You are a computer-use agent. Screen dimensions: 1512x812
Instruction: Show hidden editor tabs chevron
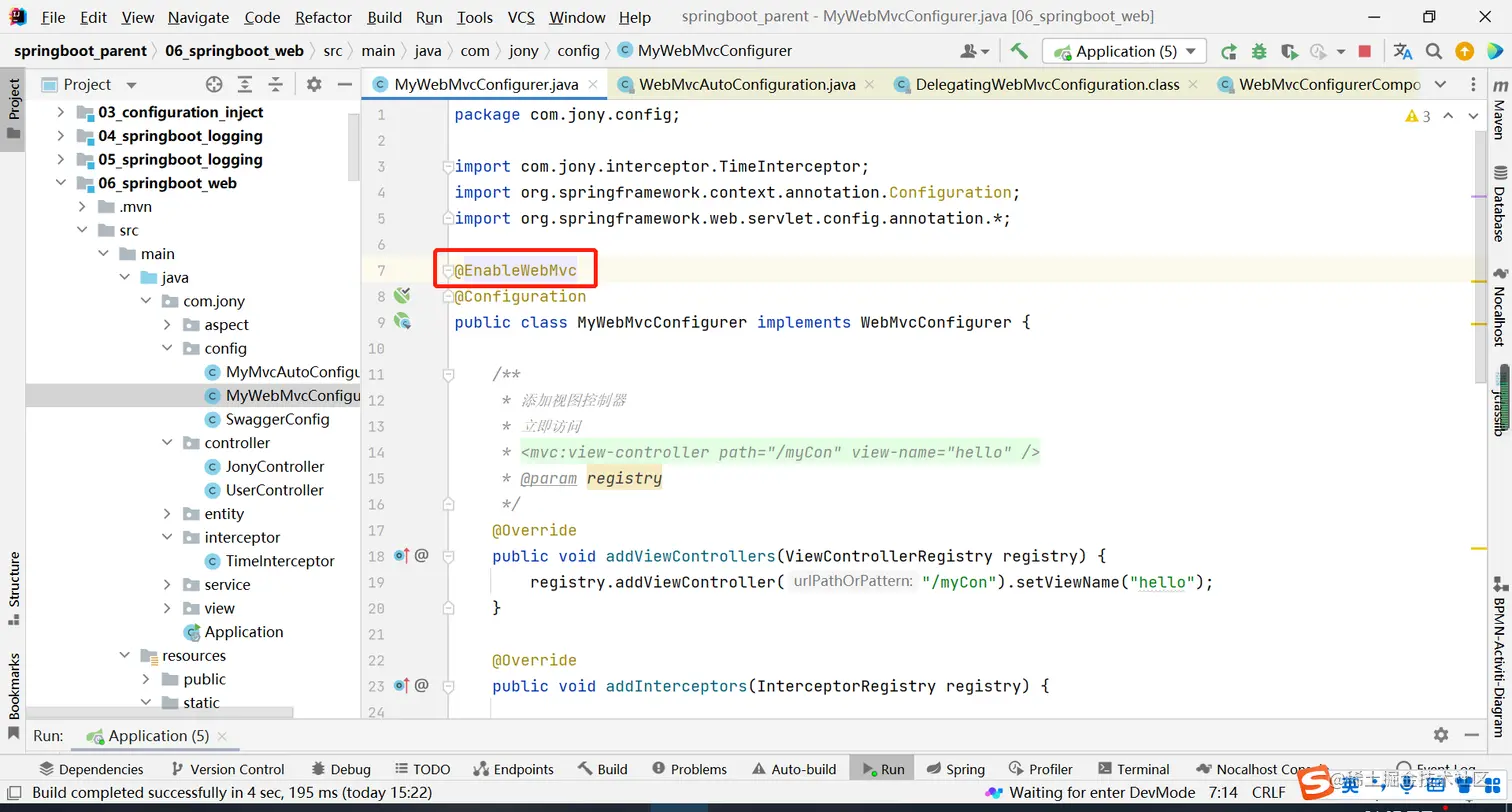coord(1440,84)
